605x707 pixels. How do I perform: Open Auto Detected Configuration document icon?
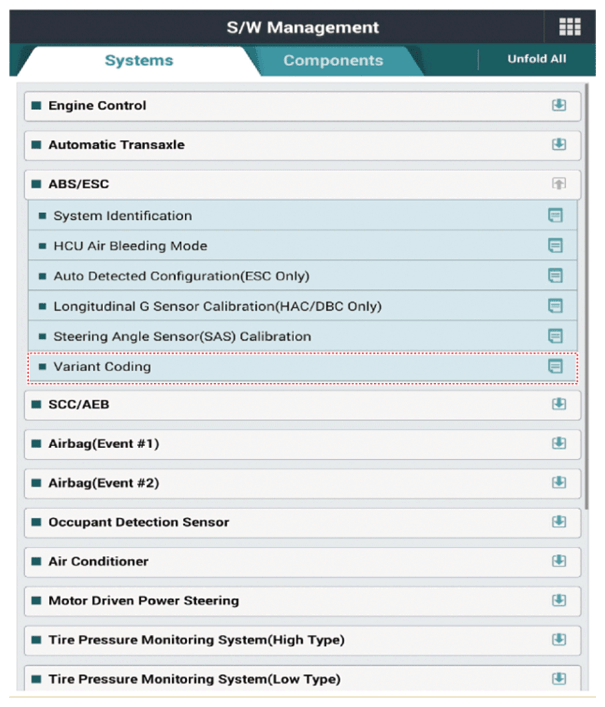coord(555,276)
